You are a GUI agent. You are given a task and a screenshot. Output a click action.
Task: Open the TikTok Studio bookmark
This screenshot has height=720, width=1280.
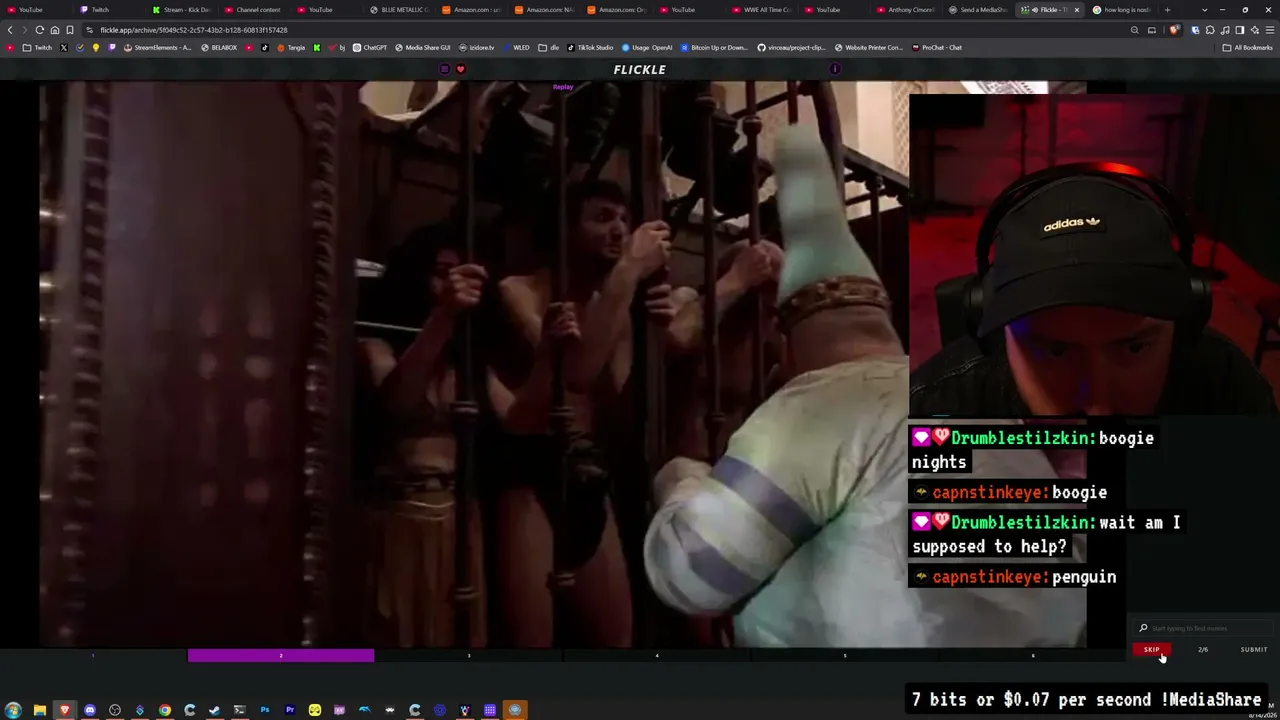coord(590,48)
